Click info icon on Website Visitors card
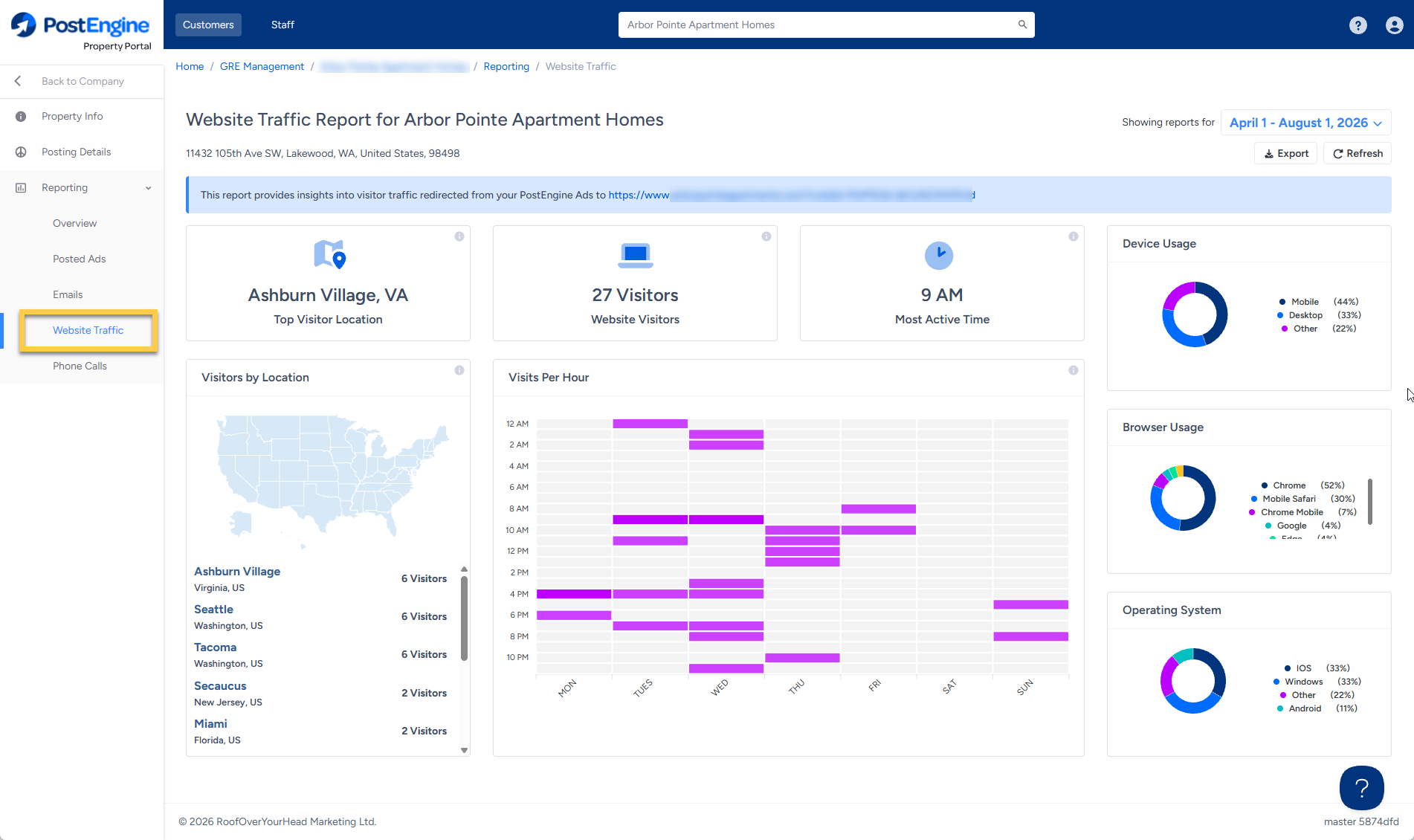Viewport: 1414px width, 840px height. (766, 236)
